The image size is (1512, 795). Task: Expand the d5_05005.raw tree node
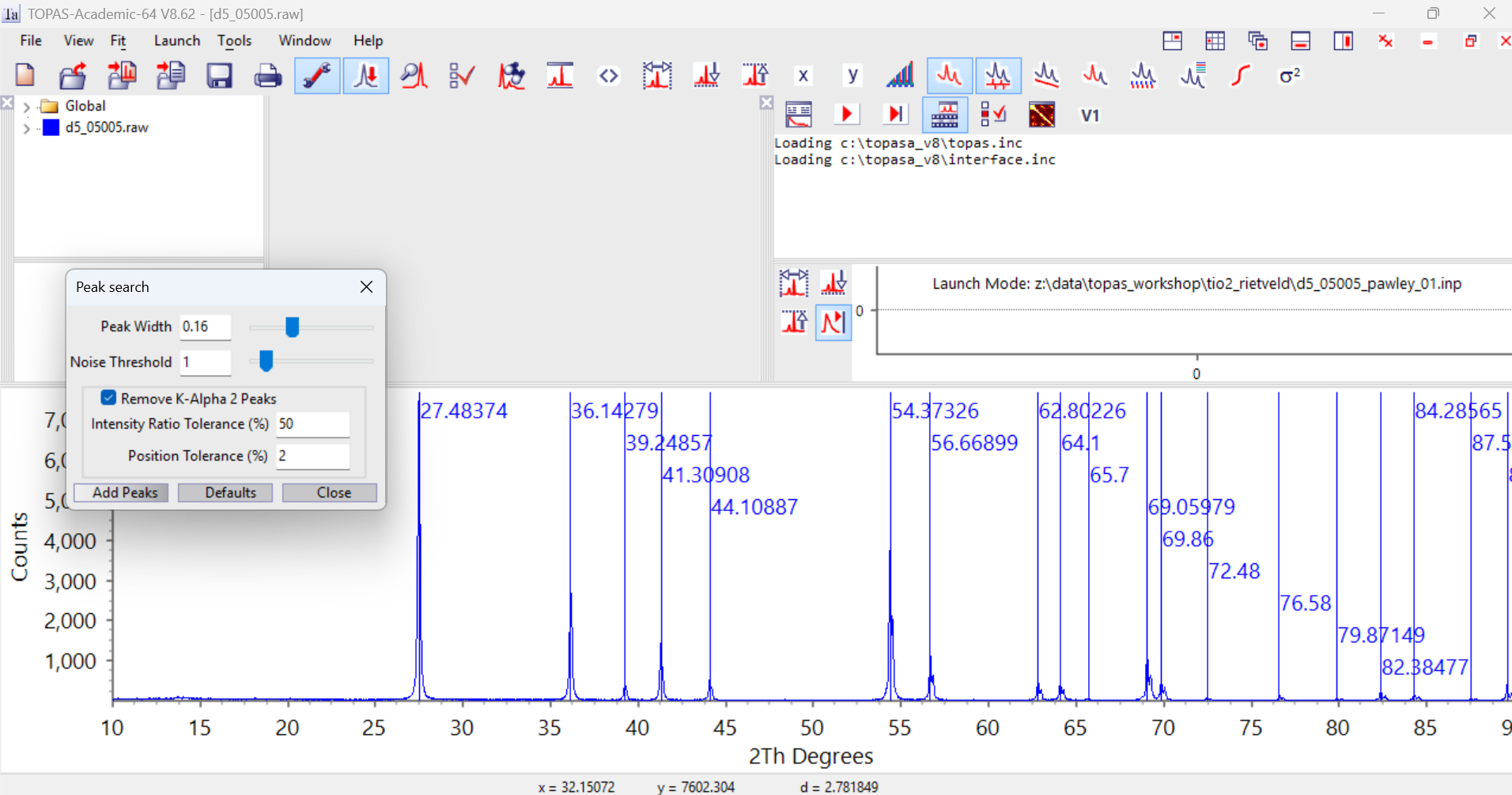pos(27,128)
